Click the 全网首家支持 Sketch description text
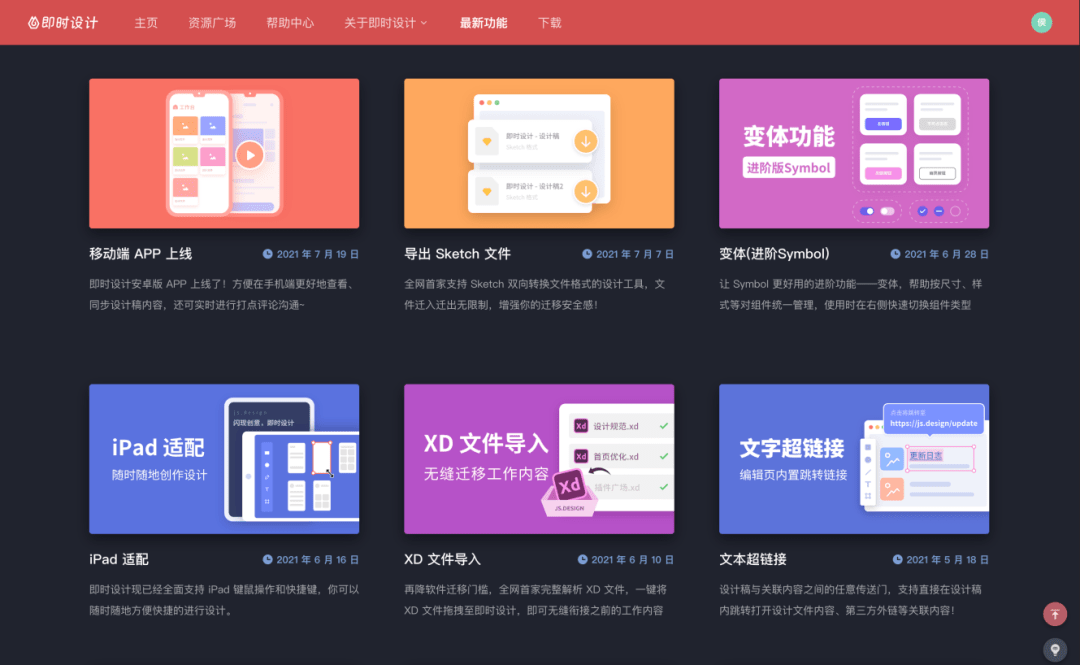1080x665 pixels. pyautogui.click(x=534, y=294)
